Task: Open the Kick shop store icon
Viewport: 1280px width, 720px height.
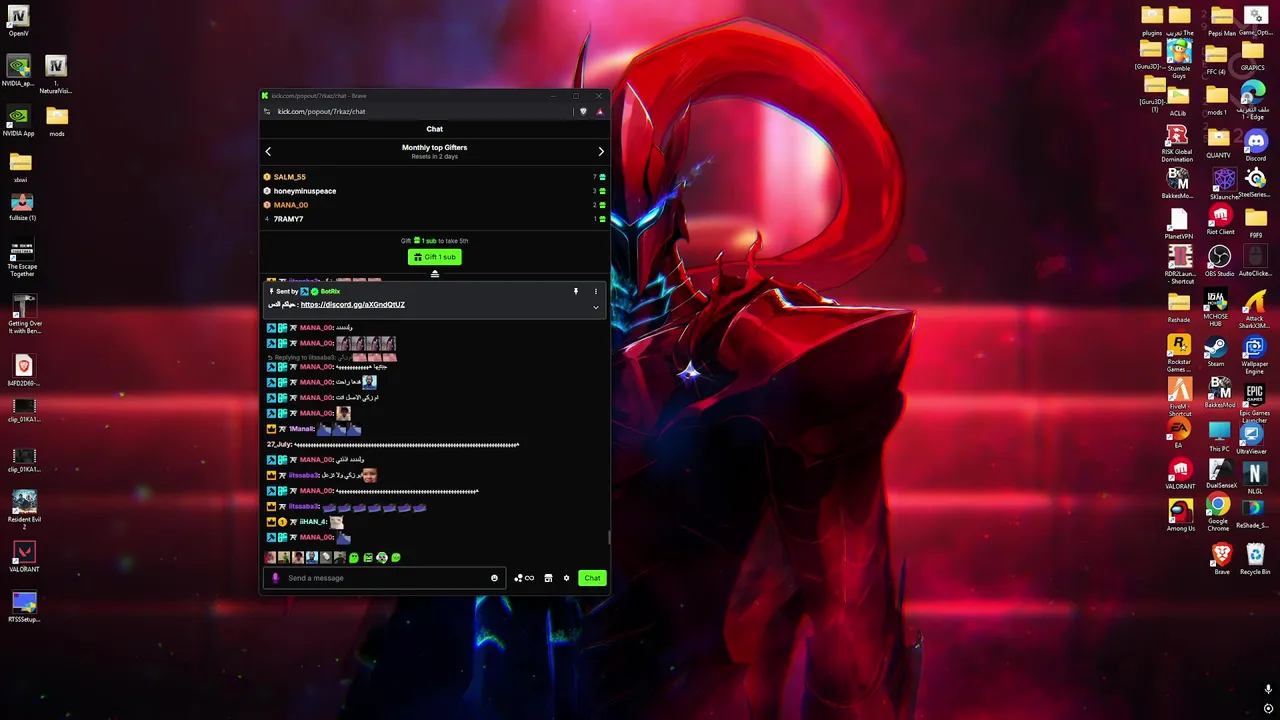Action: 548,578
